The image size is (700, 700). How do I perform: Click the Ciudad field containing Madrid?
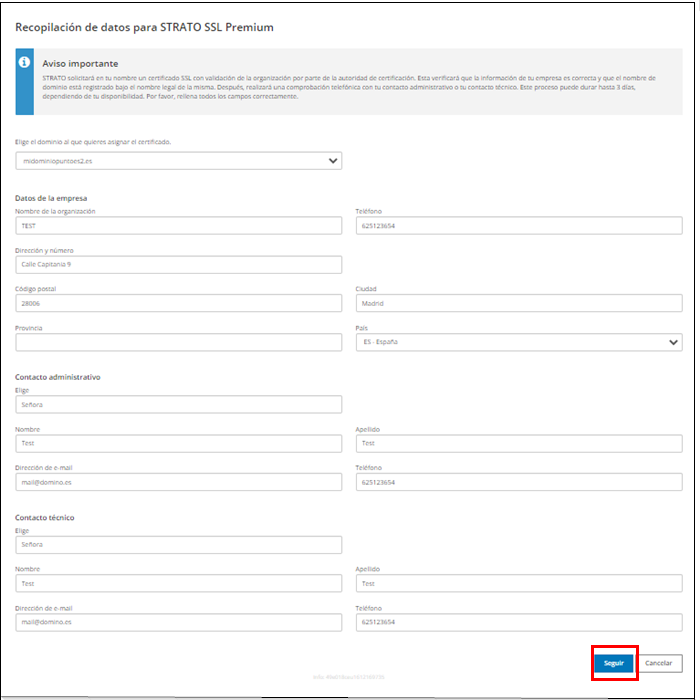pos(519,303)
